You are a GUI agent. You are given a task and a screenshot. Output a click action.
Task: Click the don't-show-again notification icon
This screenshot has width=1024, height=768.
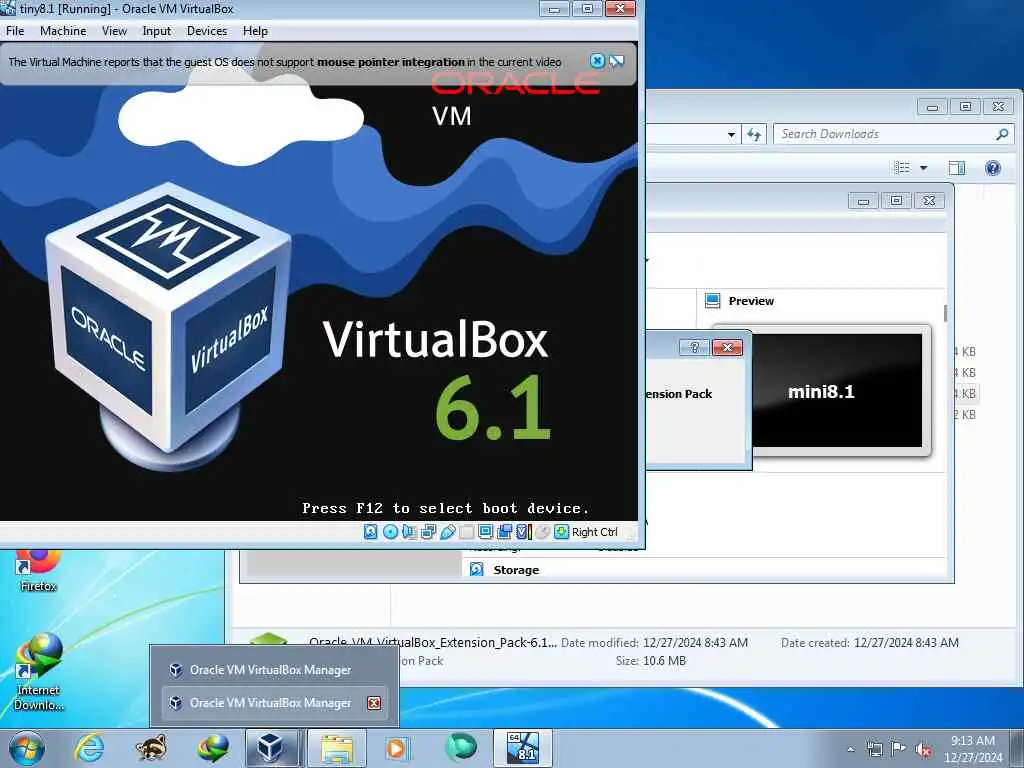pos(616,61)
